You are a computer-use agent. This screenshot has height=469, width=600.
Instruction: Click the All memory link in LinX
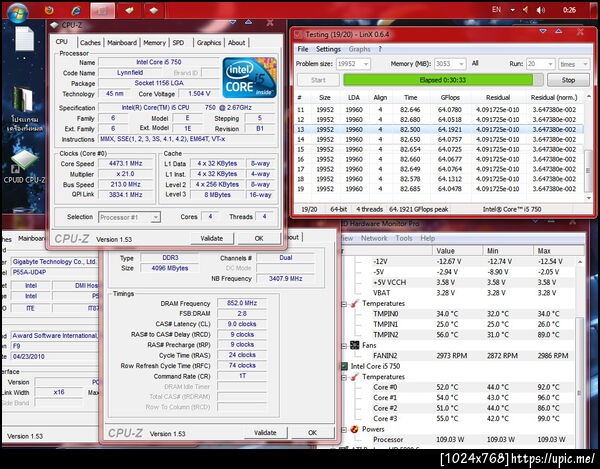[x=475, y=63]
